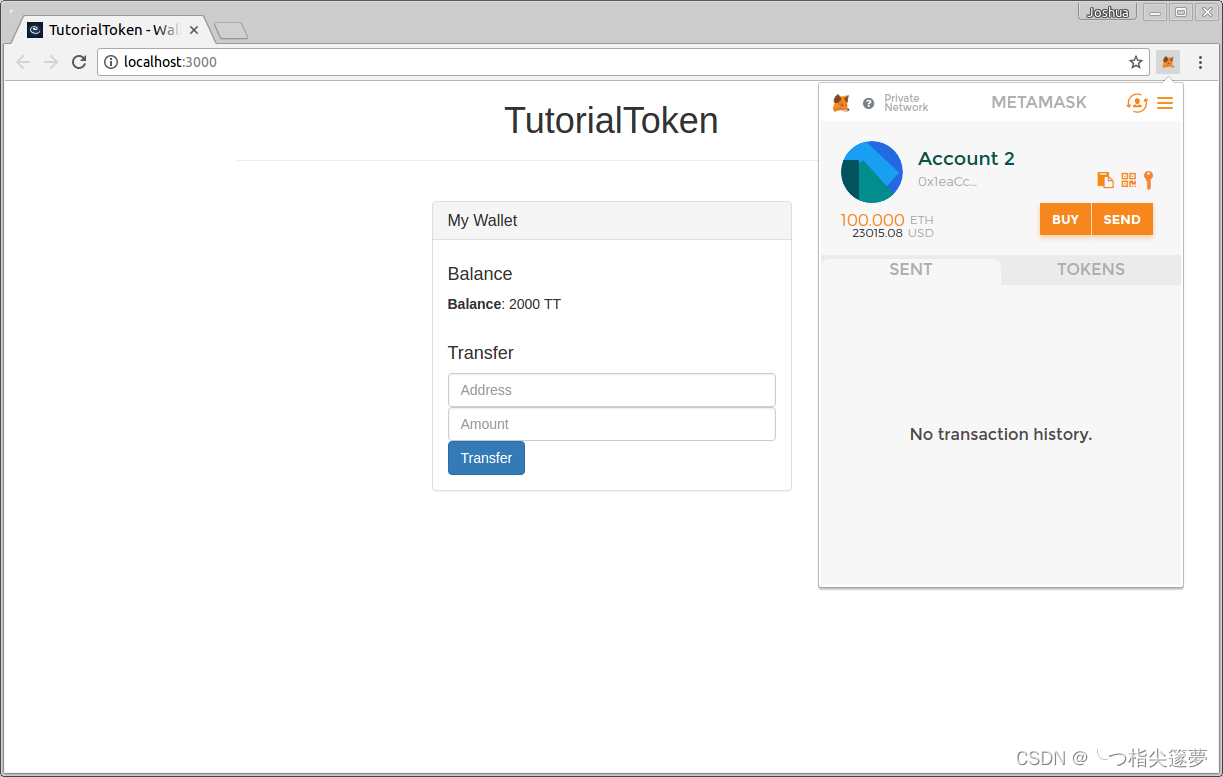The width and height of the screenshot is (1223, 777).
Task: Close the TutorialToken browser tab
Action: coord(194,30)
